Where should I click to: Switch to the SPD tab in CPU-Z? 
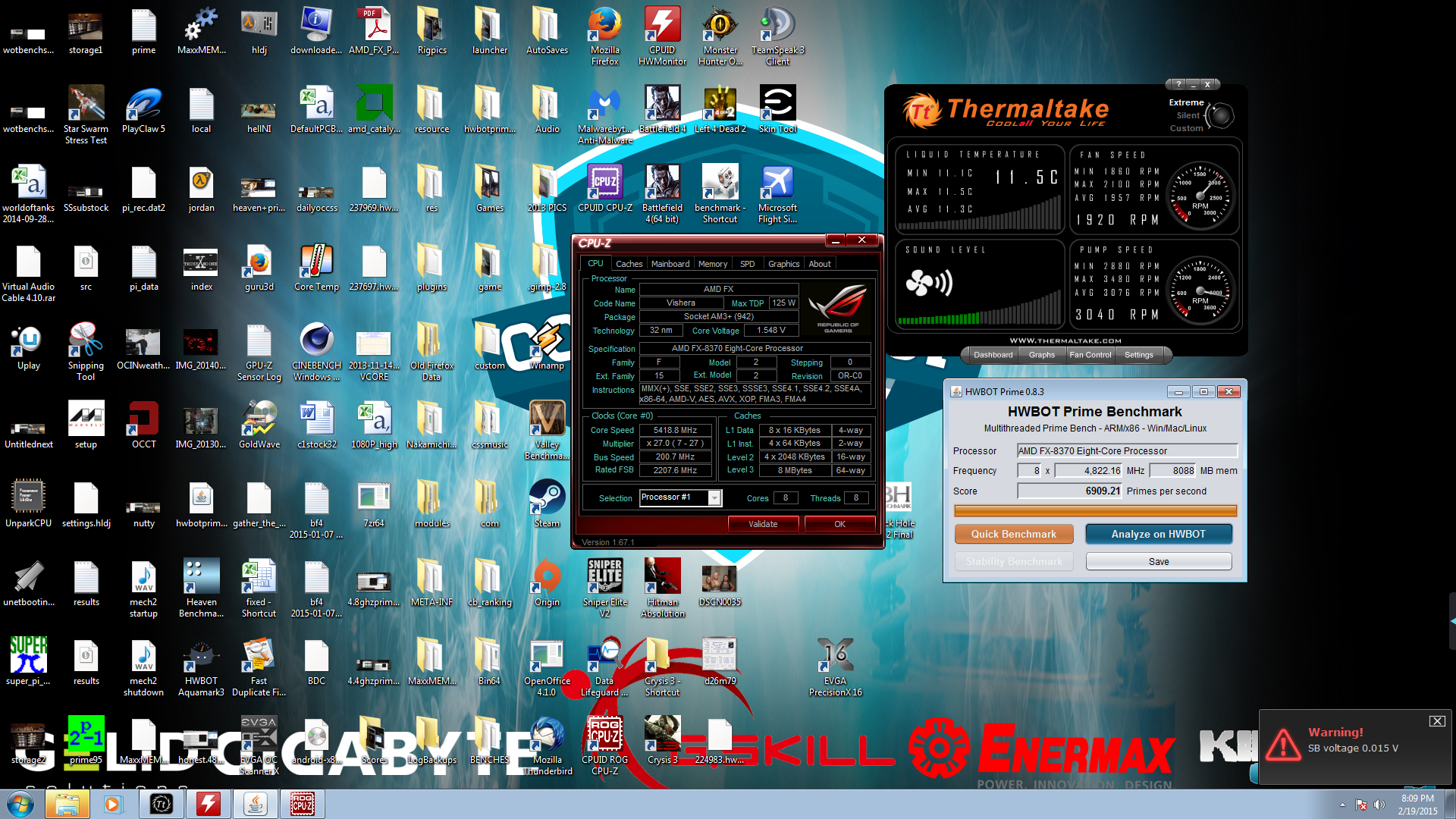point(747,264)
